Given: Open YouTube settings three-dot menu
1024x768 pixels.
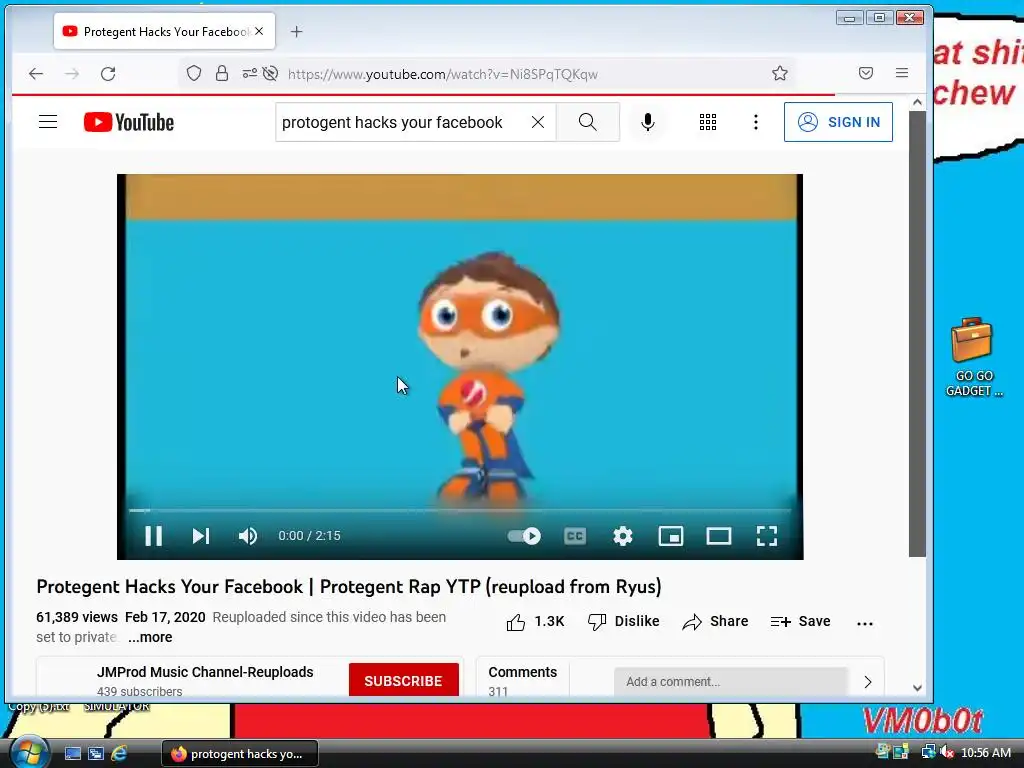Looking at the screenshot, I should pos(756,122).
